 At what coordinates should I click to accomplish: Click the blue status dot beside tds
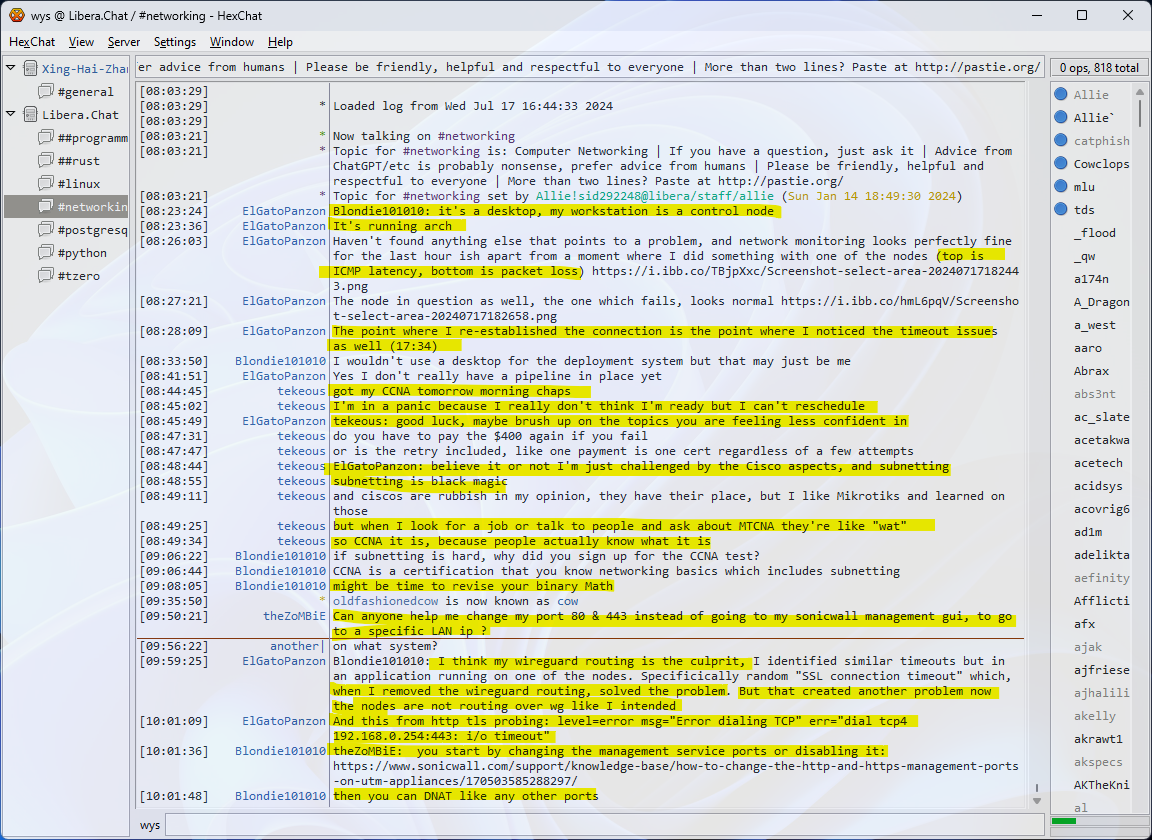click(1061, 210)
